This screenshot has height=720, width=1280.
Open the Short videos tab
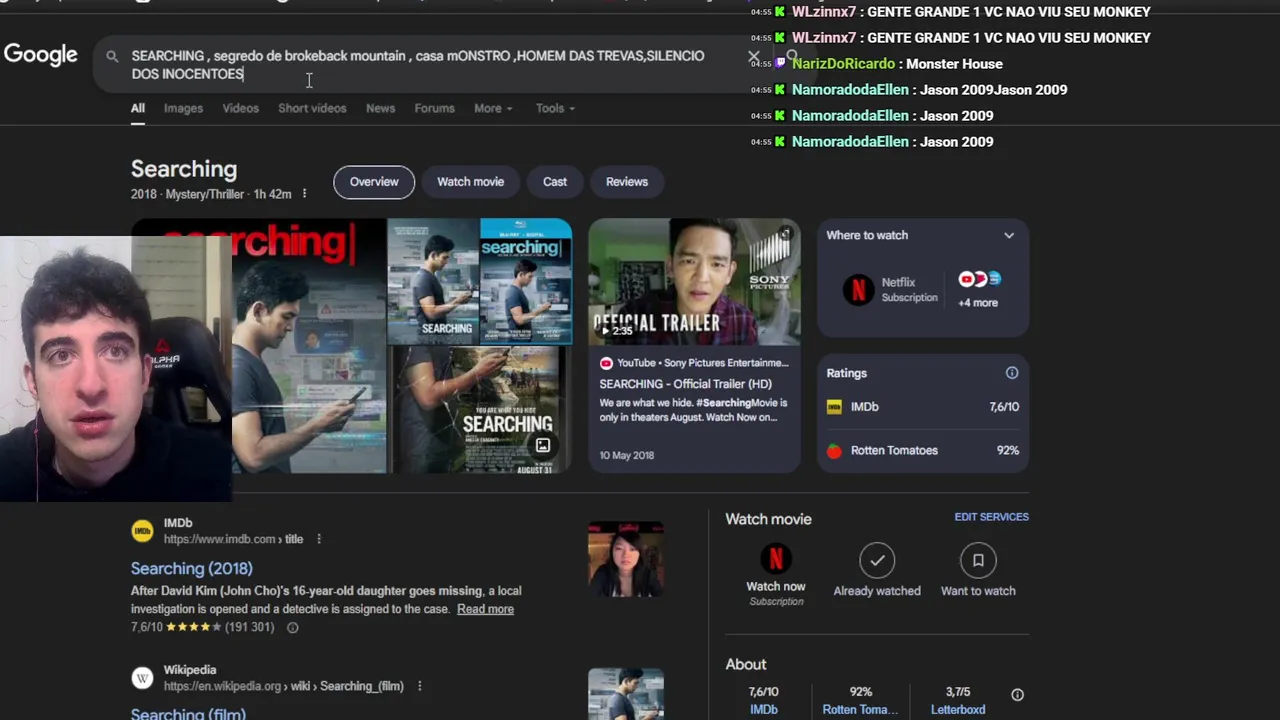312,108
